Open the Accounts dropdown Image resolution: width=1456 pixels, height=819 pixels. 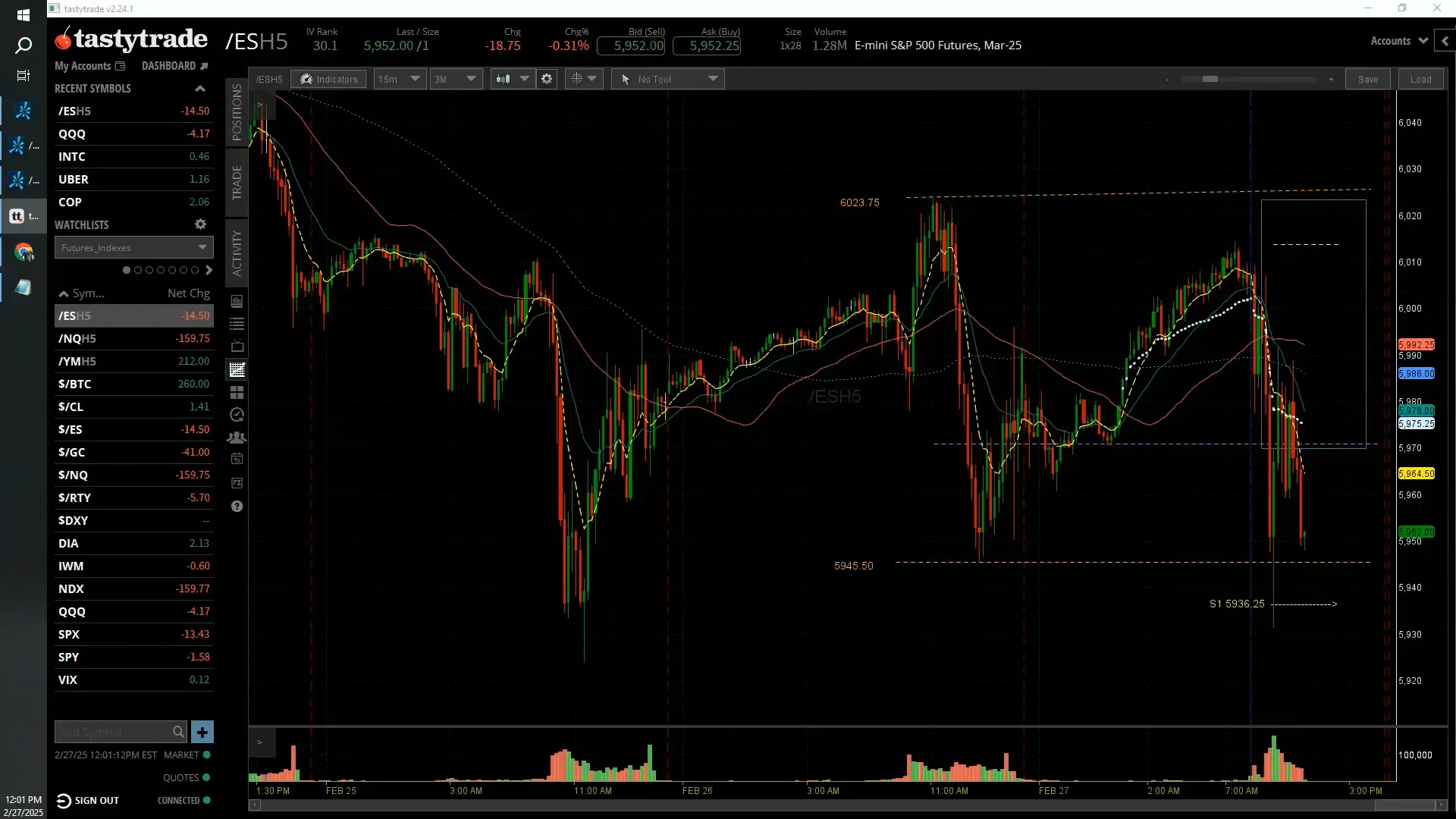click(1398, 41)
